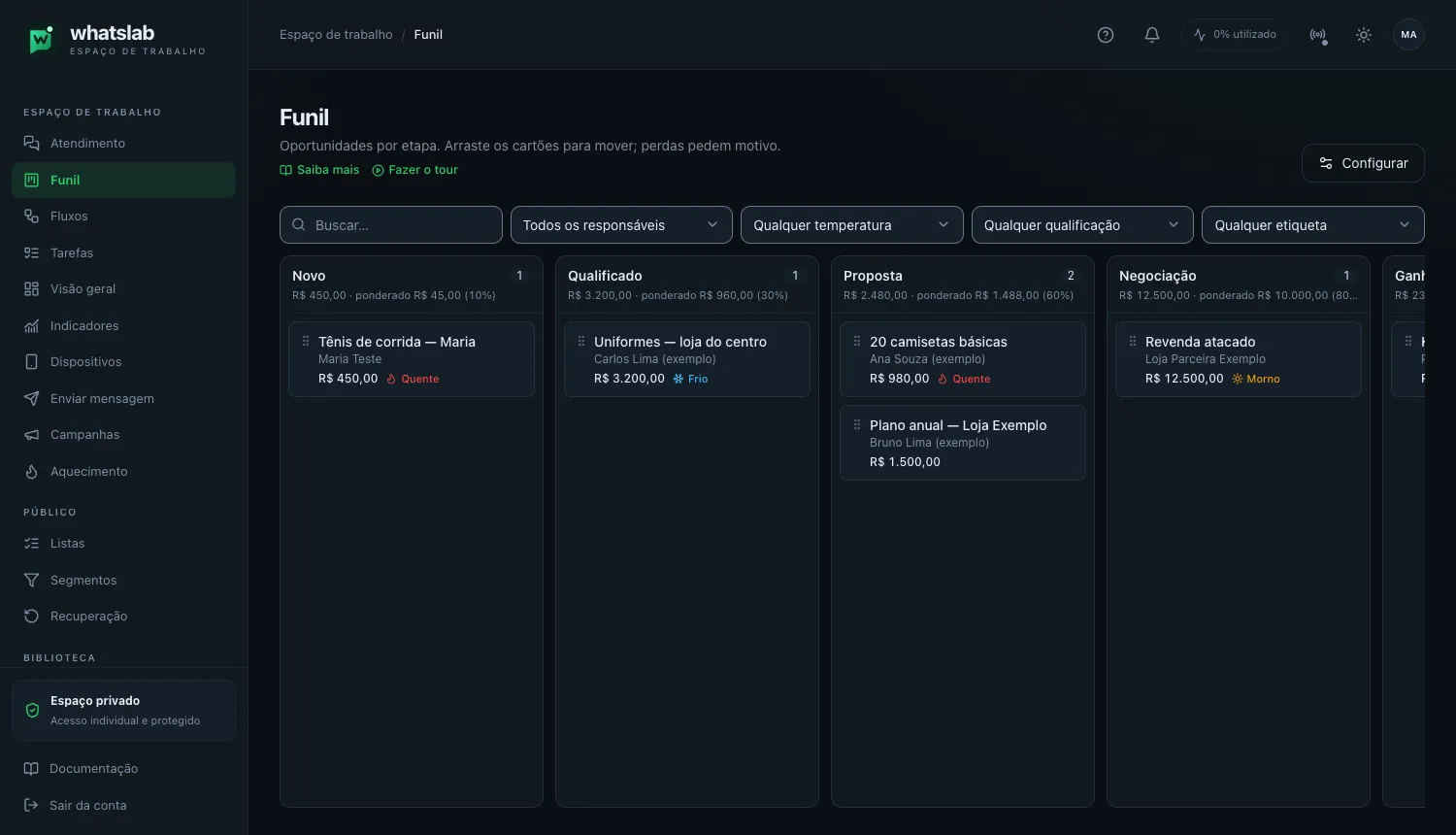Click the whatslab logo icon

(41, 40)
